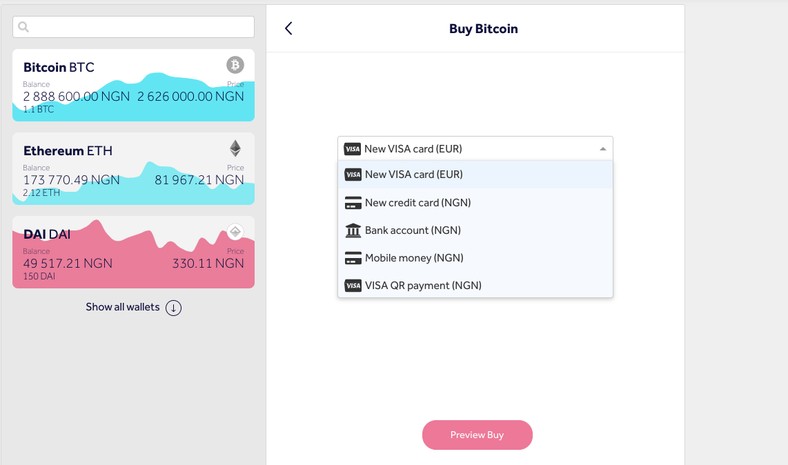Click the Bitcoin coin logo icon
788x465 pixels.
[x=235, y=66]
